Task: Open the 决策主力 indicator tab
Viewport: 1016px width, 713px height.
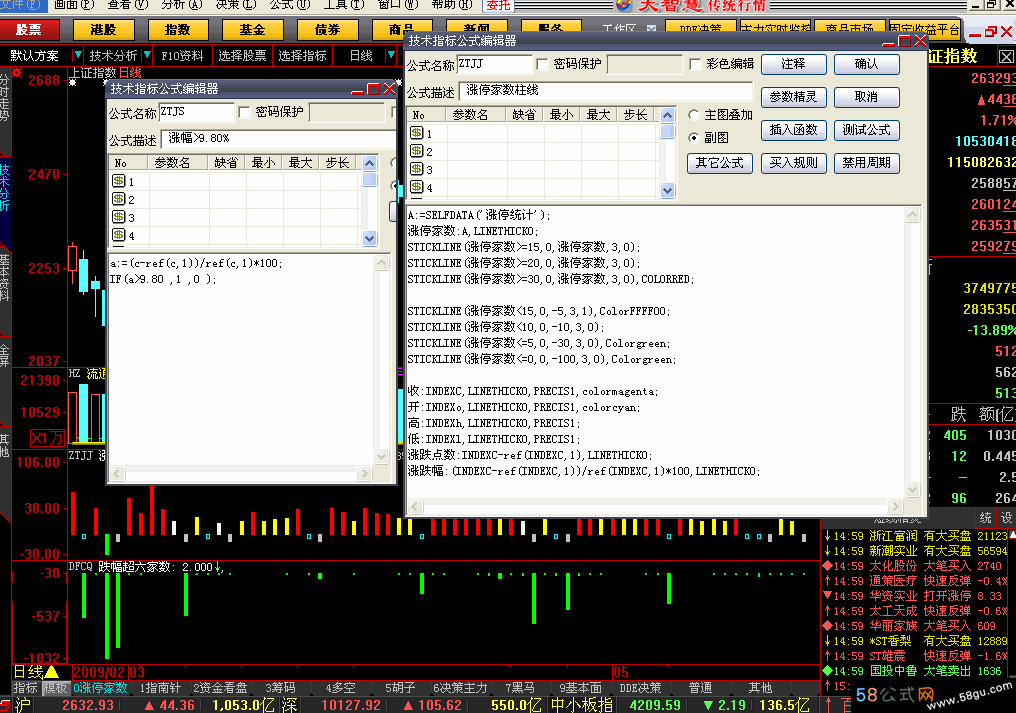Action: [x=459, y=688]
